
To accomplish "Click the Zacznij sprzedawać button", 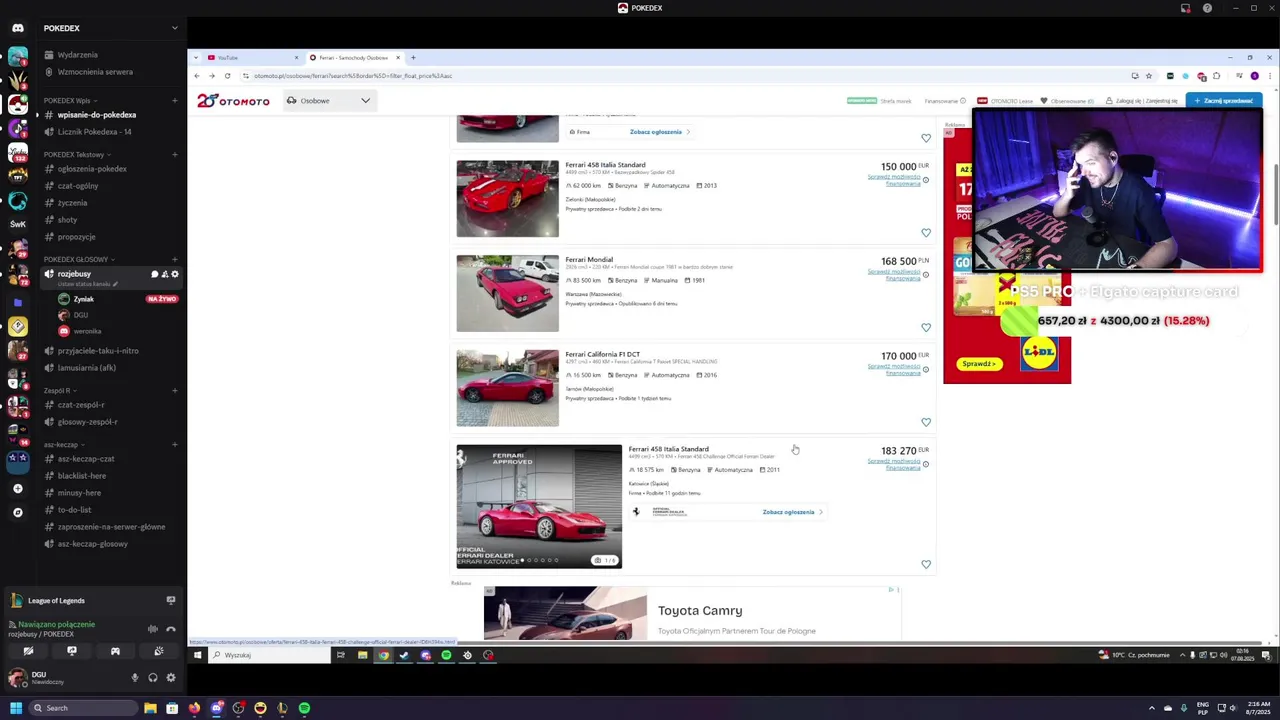I will pos(1224,100).
